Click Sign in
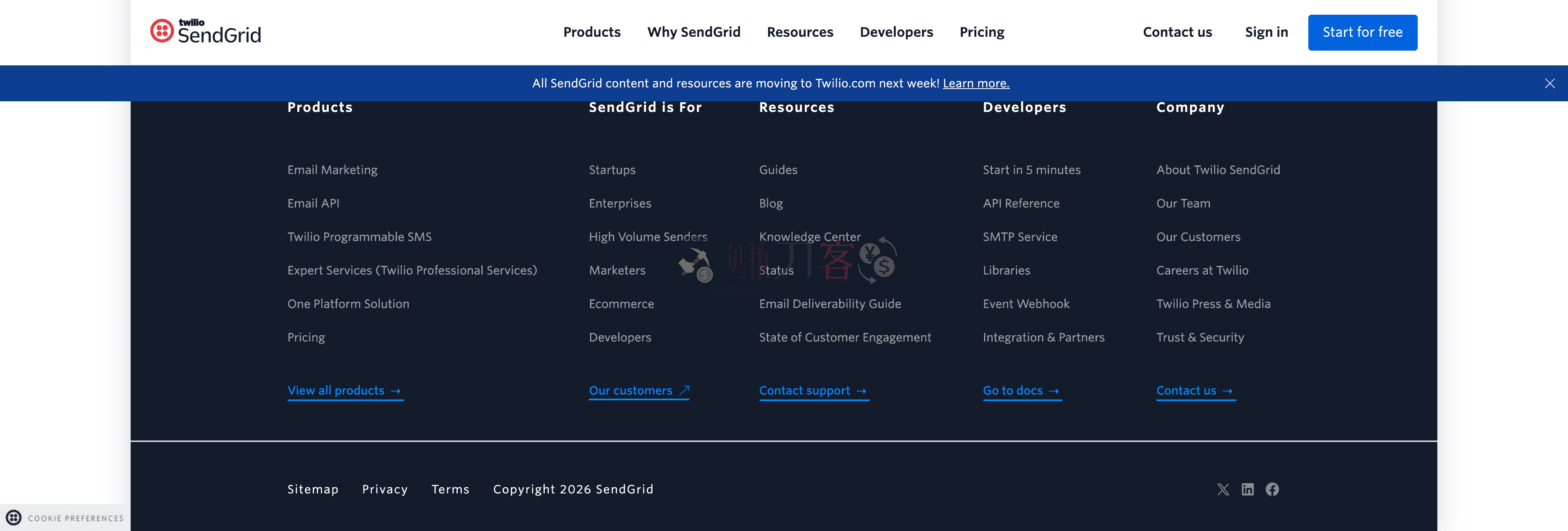This screenshot has height=531, width=1568. [1266, 32]
